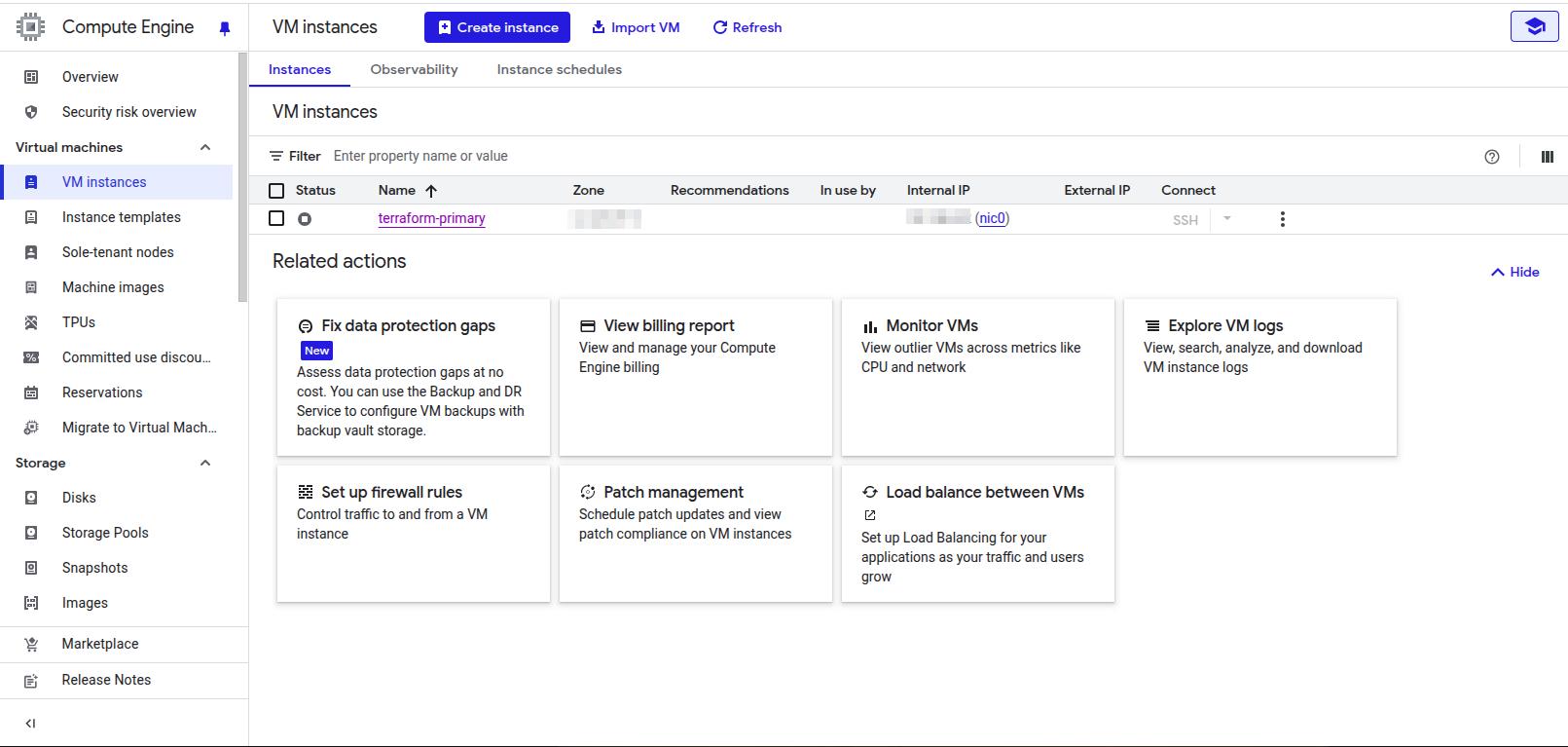Click the column display options icon

pos(1547,157)
